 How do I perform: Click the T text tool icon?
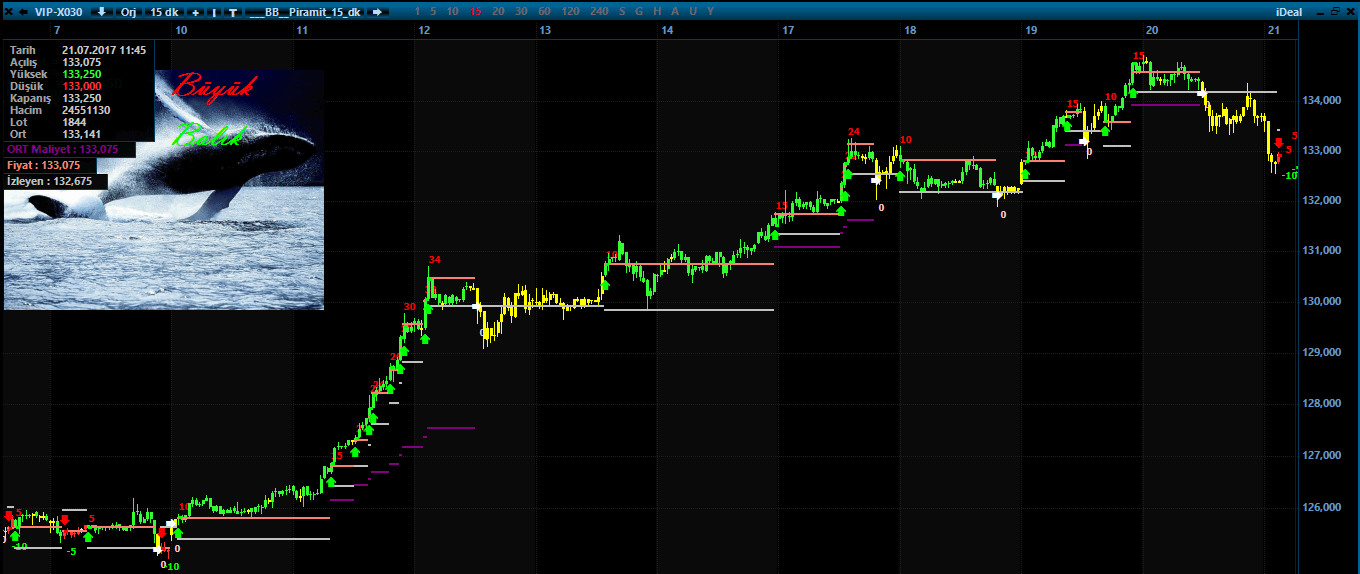[233, 11]
